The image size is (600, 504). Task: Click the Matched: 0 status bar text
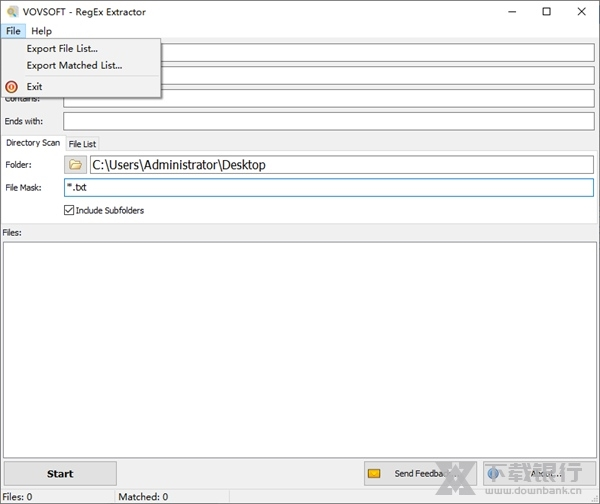tap(143, 497)
